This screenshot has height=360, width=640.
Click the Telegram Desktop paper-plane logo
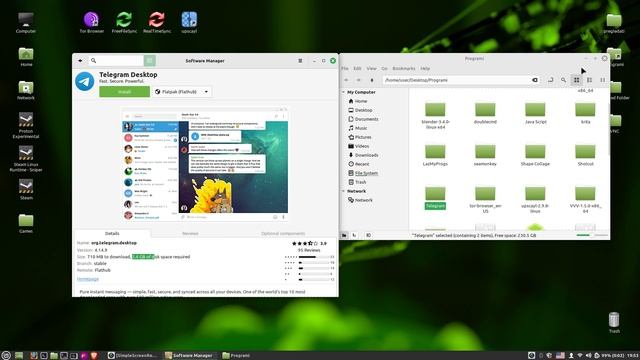click(85, 81)
